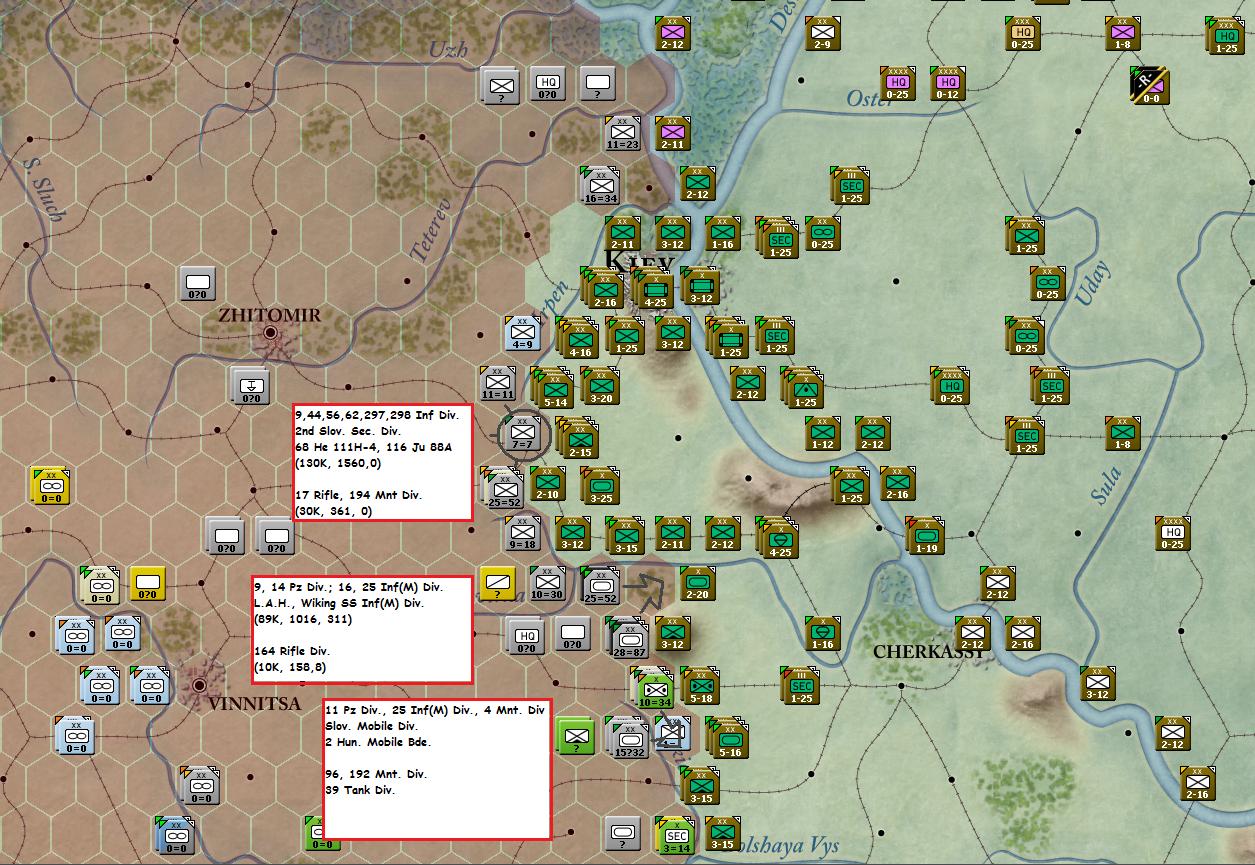Image resolution: width=1255 pixels, height=865 pixels.
Task: Select the black R 0-0 counter
Action: click(1150, 84)
